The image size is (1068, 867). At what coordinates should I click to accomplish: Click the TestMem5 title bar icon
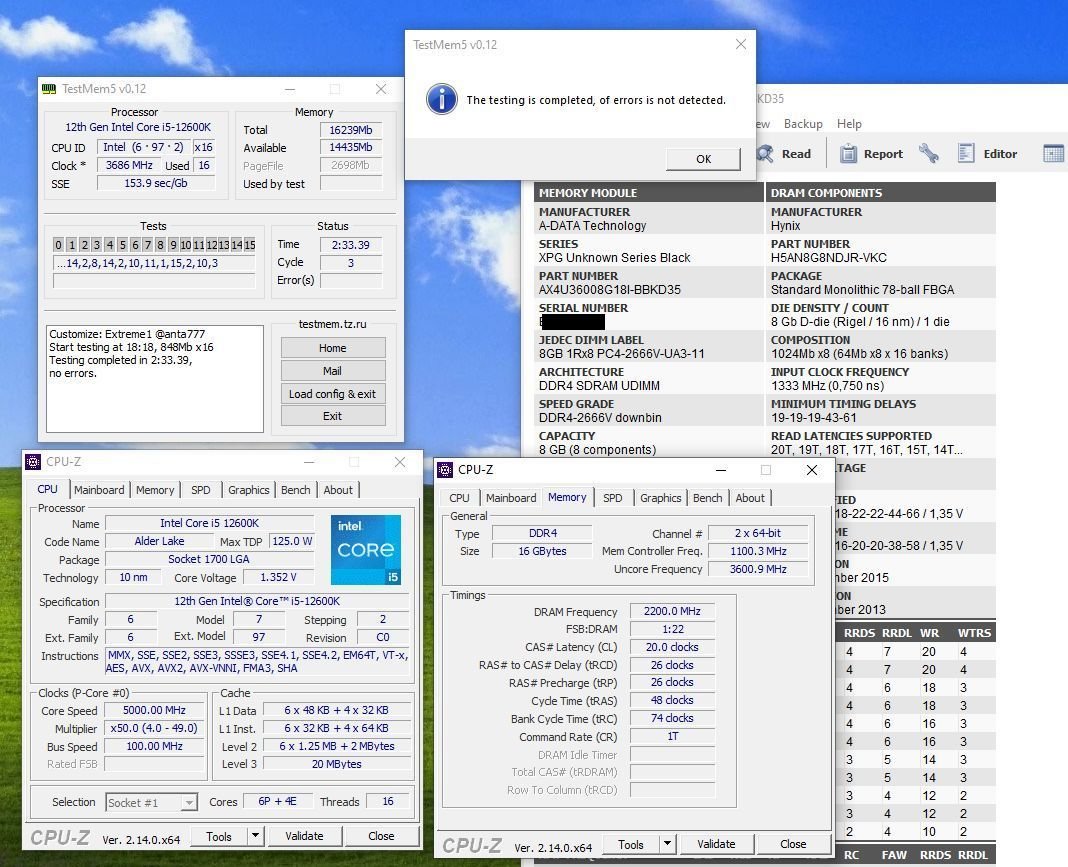pyautogui.click(x=49, y=89)
